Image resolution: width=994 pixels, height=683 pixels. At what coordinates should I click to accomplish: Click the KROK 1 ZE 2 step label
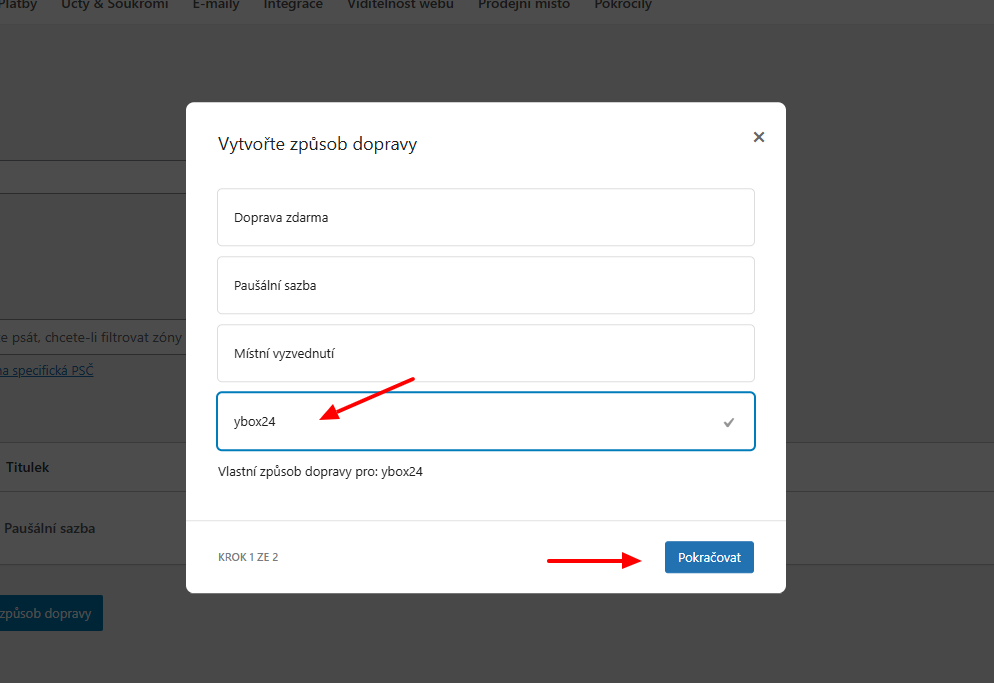pos(248,557)
